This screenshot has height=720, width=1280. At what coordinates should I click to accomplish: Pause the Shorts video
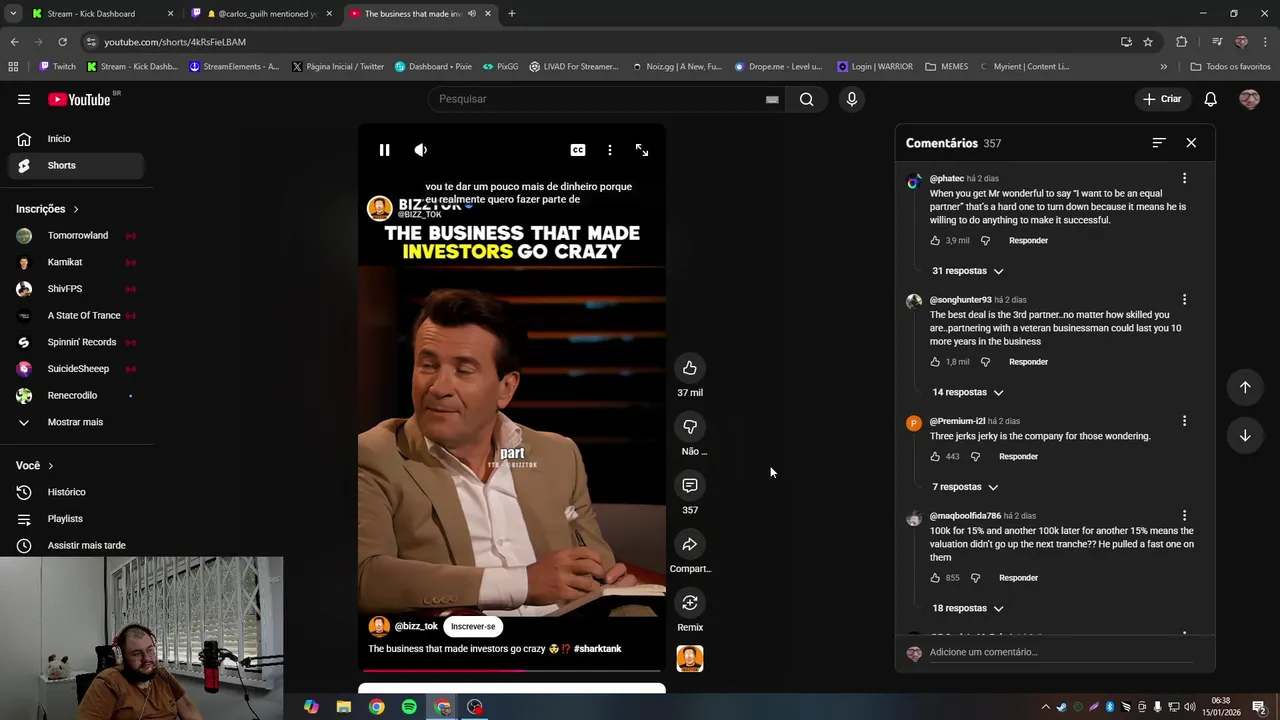(384, 150)
